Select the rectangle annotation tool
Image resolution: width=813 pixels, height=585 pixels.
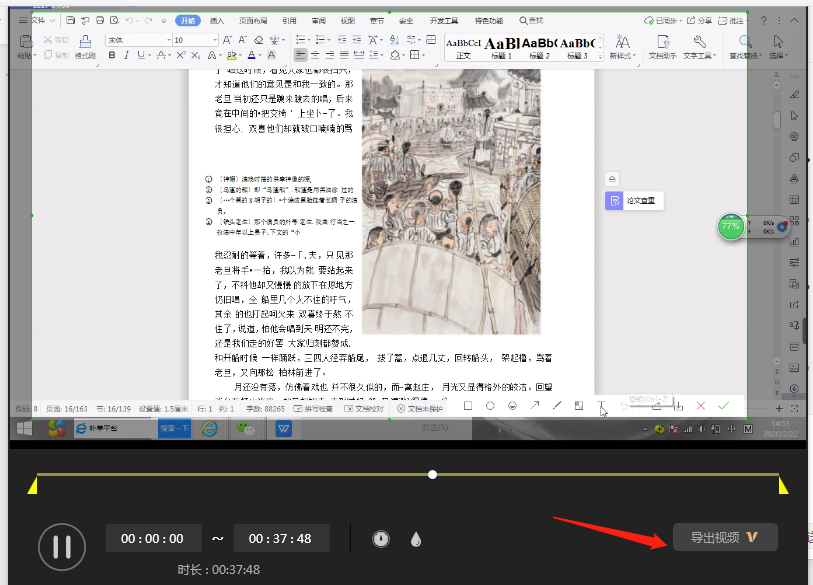(468, 405)
